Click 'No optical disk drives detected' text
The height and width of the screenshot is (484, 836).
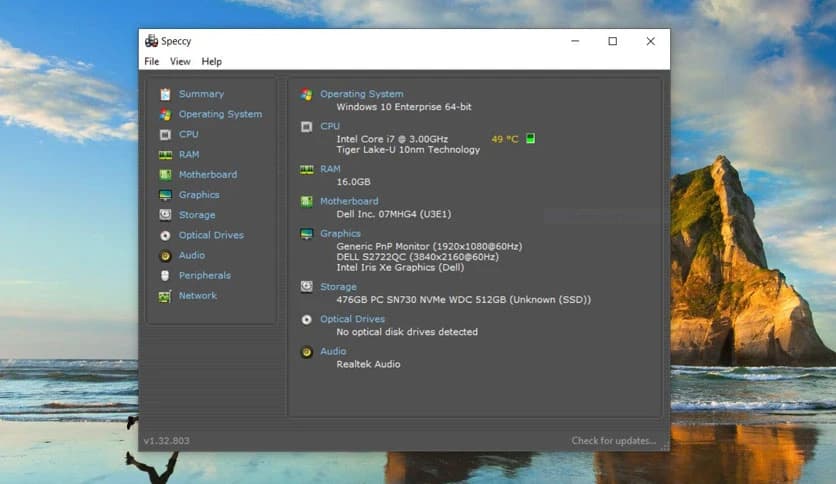[x=407, y=332]
